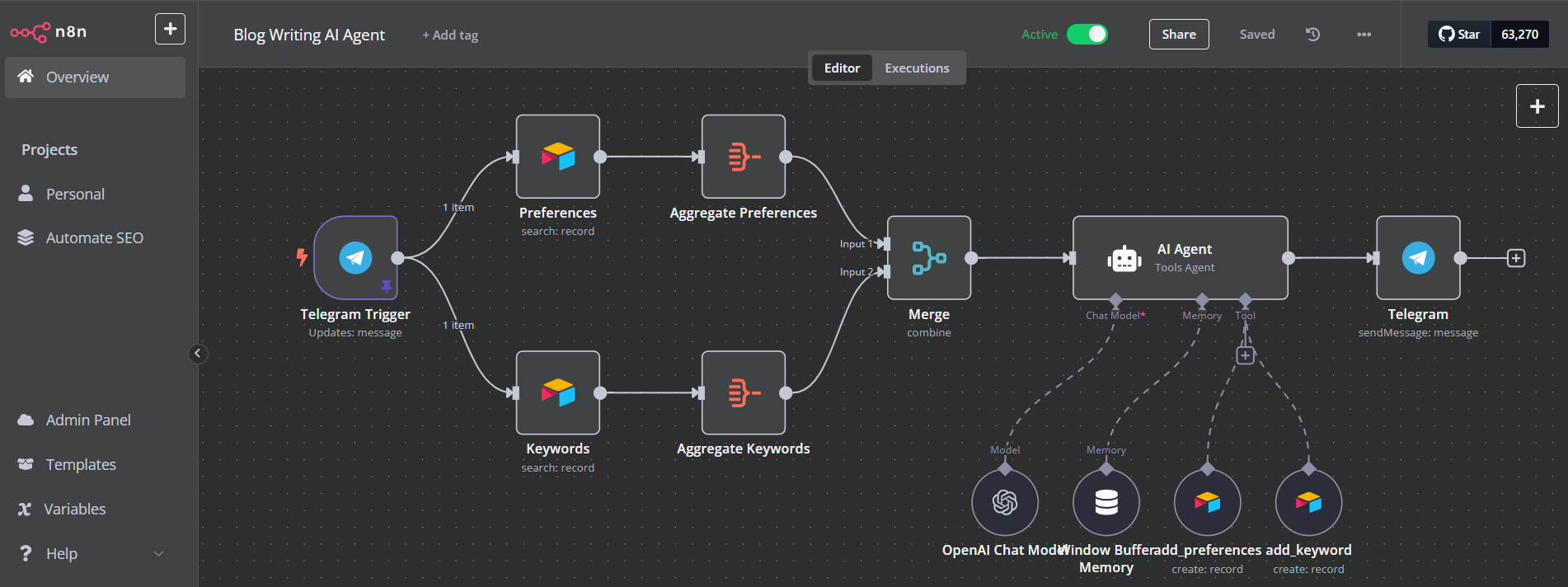Image resolution: width=1568 pixels, height=587 pixels.
Task: Click the Add tag link
Action: [450, 35]
